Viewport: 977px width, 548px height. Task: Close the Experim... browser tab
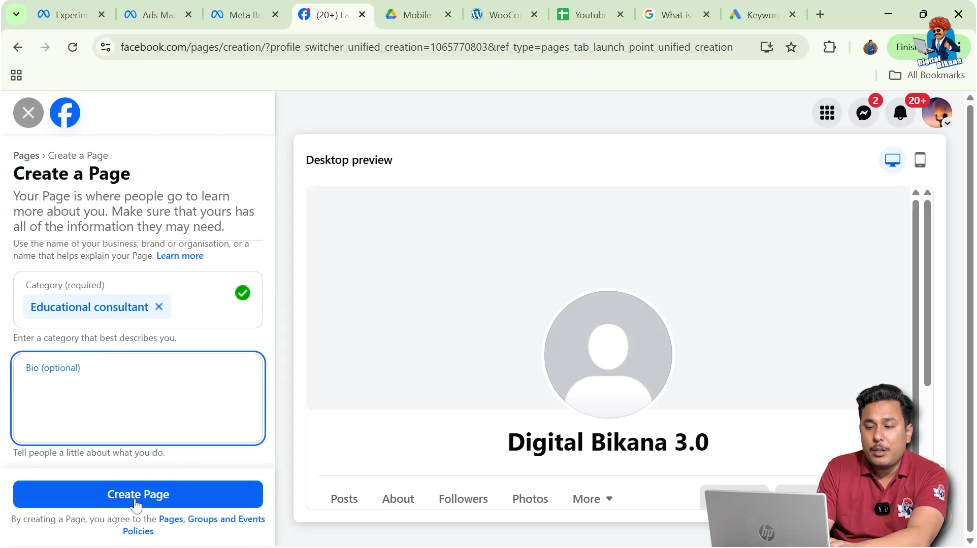(102, 14)
